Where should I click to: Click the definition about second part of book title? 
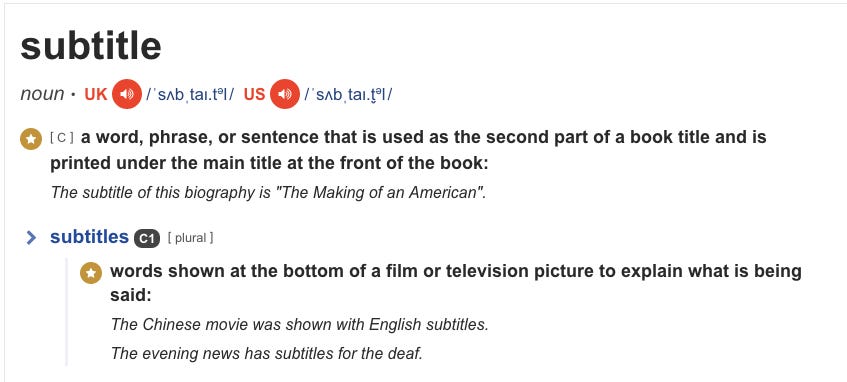408,150
